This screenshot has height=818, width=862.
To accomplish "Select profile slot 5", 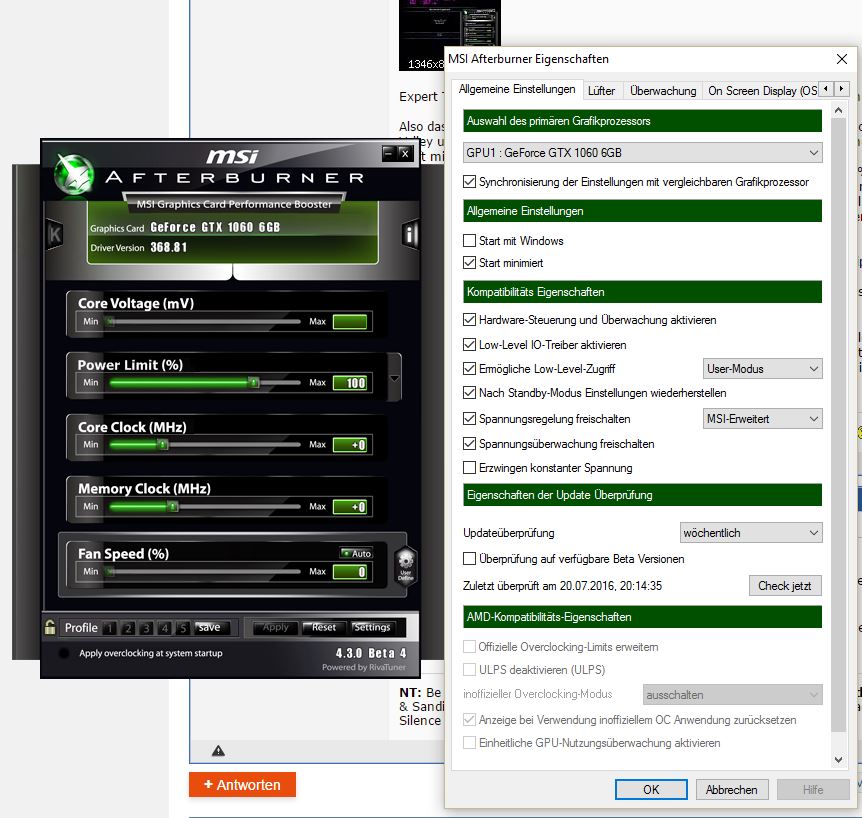I will point(183,628).
